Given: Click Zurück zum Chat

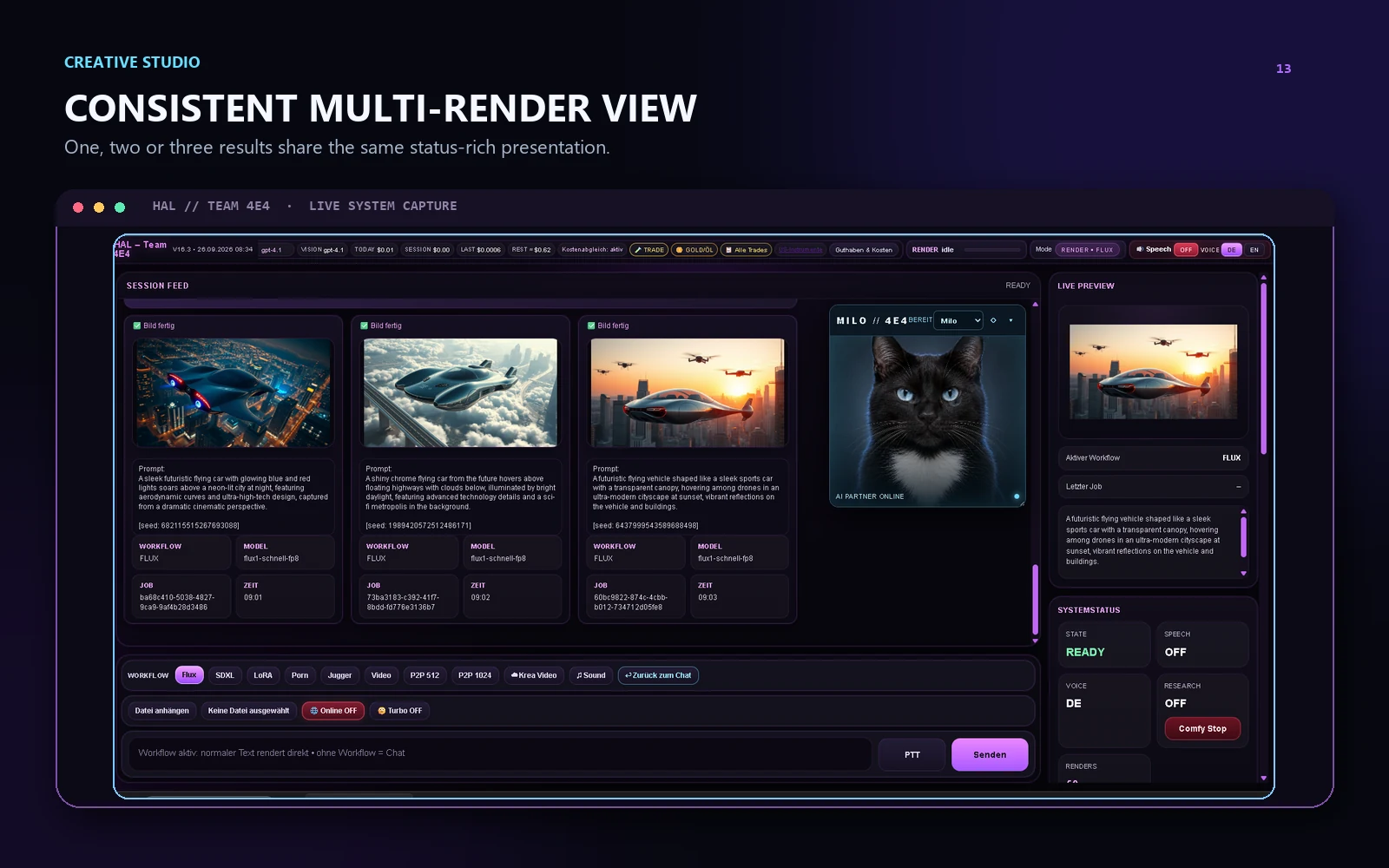Looking at the screenshot, I should [658, 675].
